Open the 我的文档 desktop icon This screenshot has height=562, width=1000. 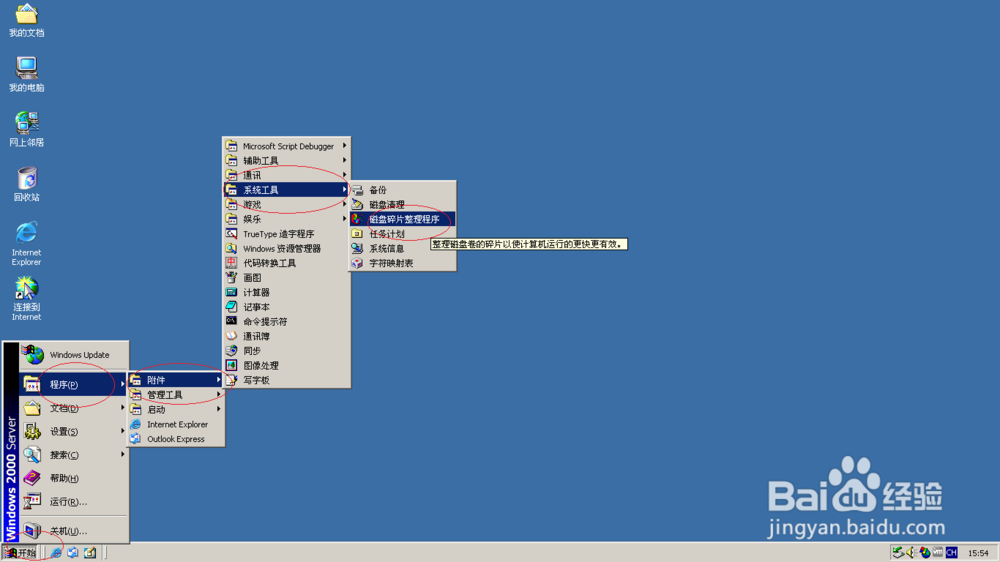pos(26,20)
